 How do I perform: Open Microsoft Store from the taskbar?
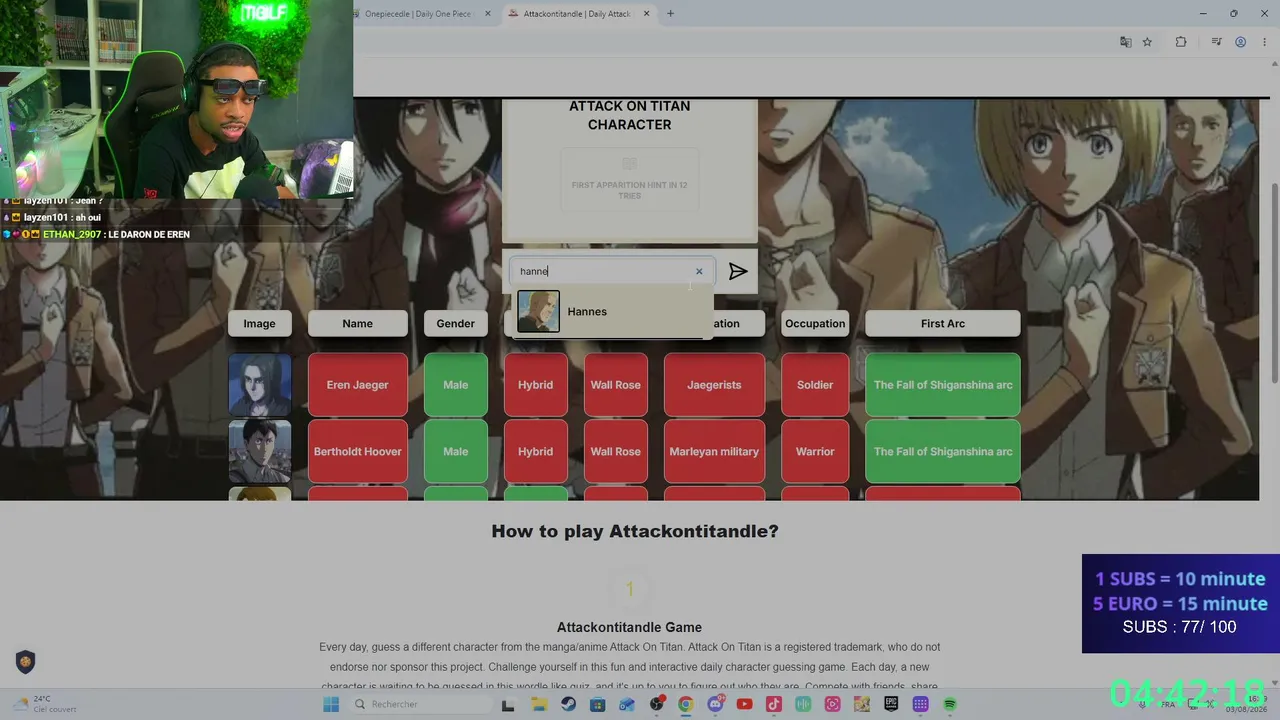597,705
